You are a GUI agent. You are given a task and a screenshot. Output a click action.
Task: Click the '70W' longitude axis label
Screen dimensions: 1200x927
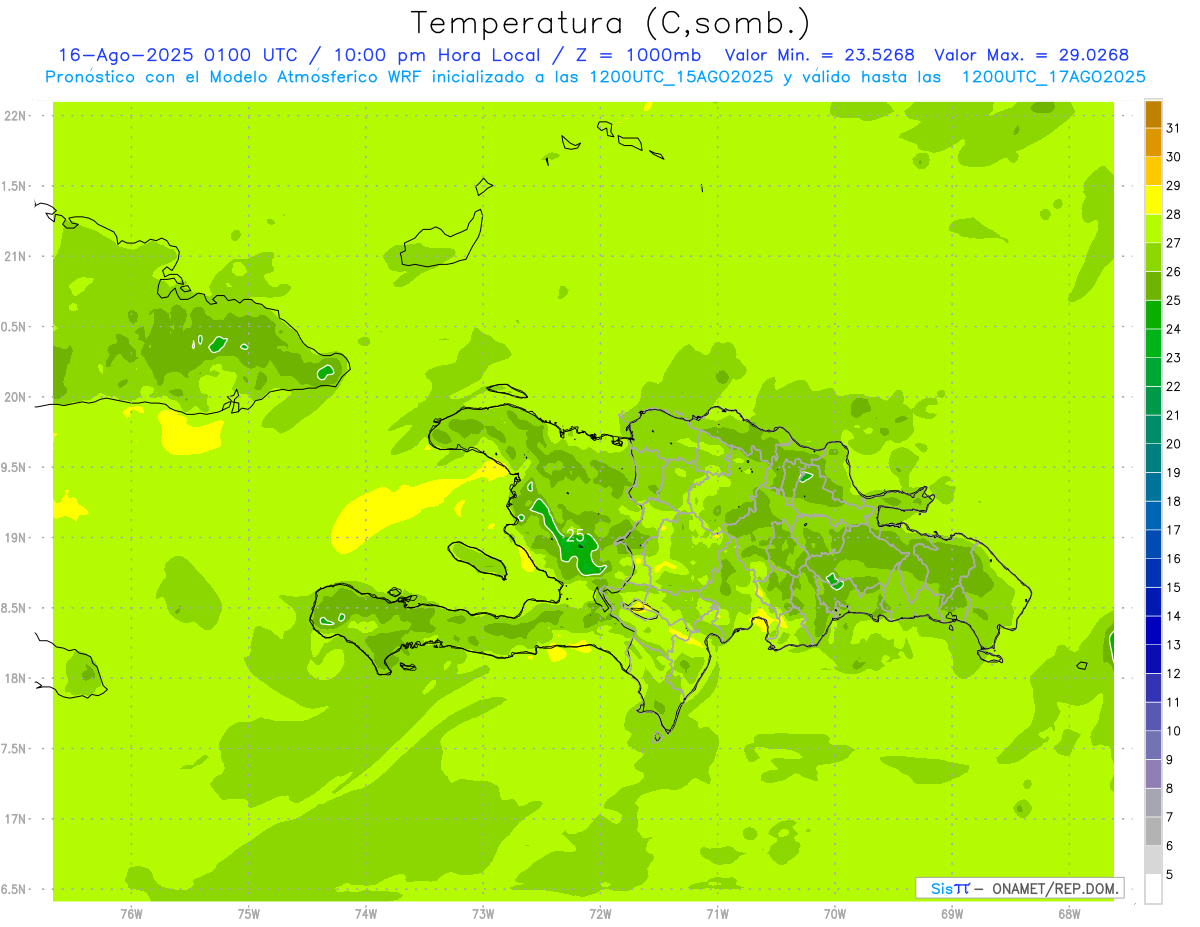[835, 914]
